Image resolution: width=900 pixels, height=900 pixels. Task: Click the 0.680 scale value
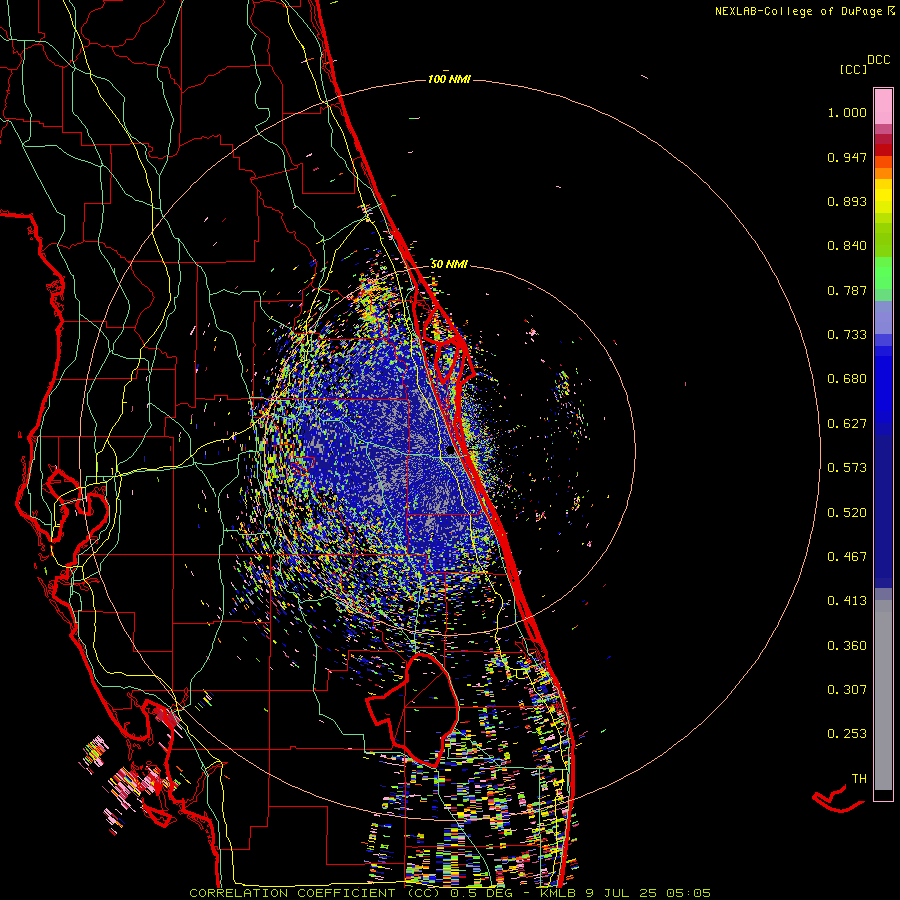847,379
